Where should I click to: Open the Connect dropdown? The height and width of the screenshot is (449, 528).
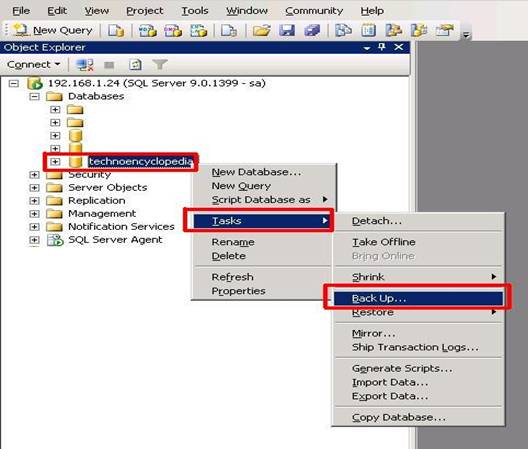coord(34,64)
